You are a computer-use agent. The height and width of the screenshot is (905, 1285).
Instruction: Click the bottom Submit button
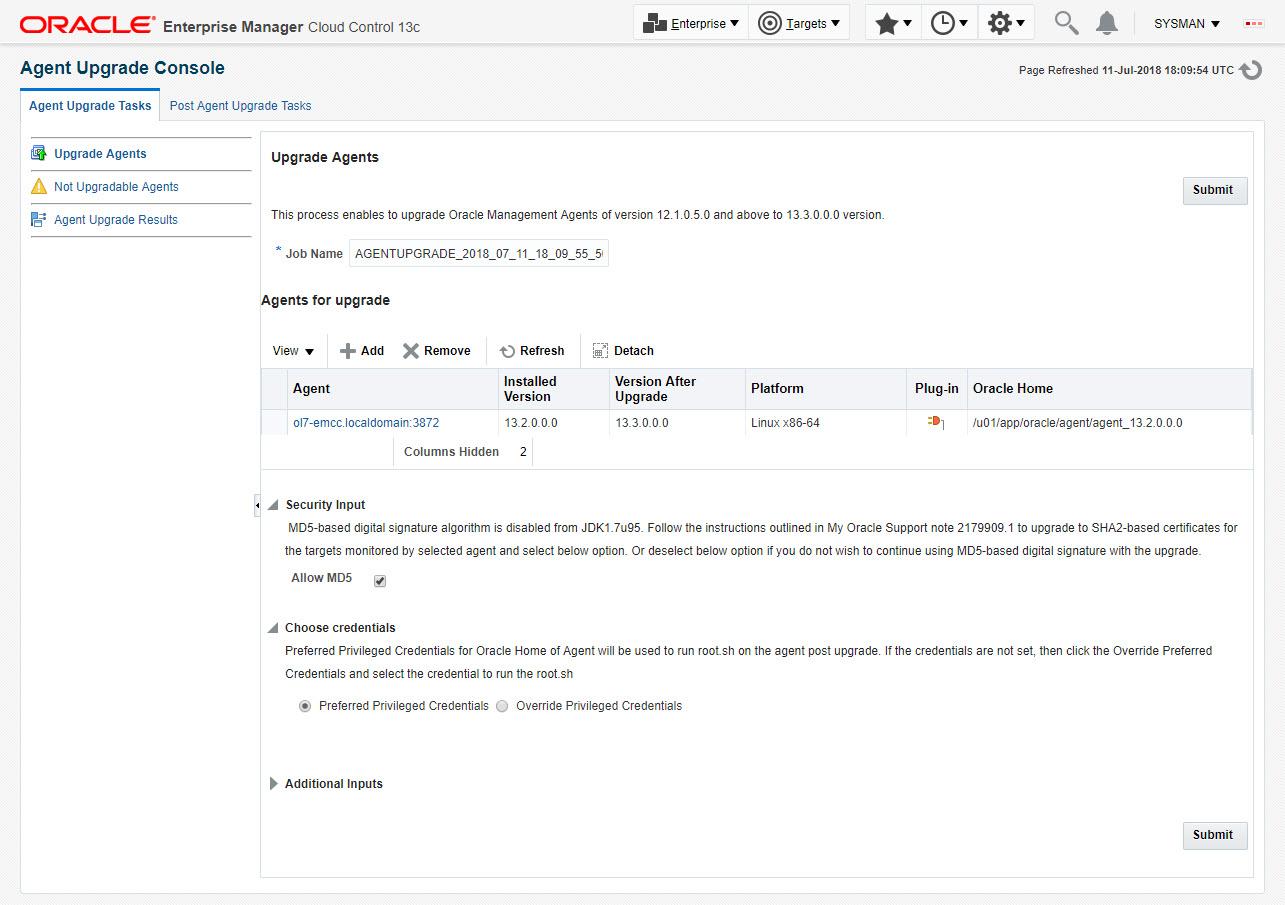point(1214,835)
